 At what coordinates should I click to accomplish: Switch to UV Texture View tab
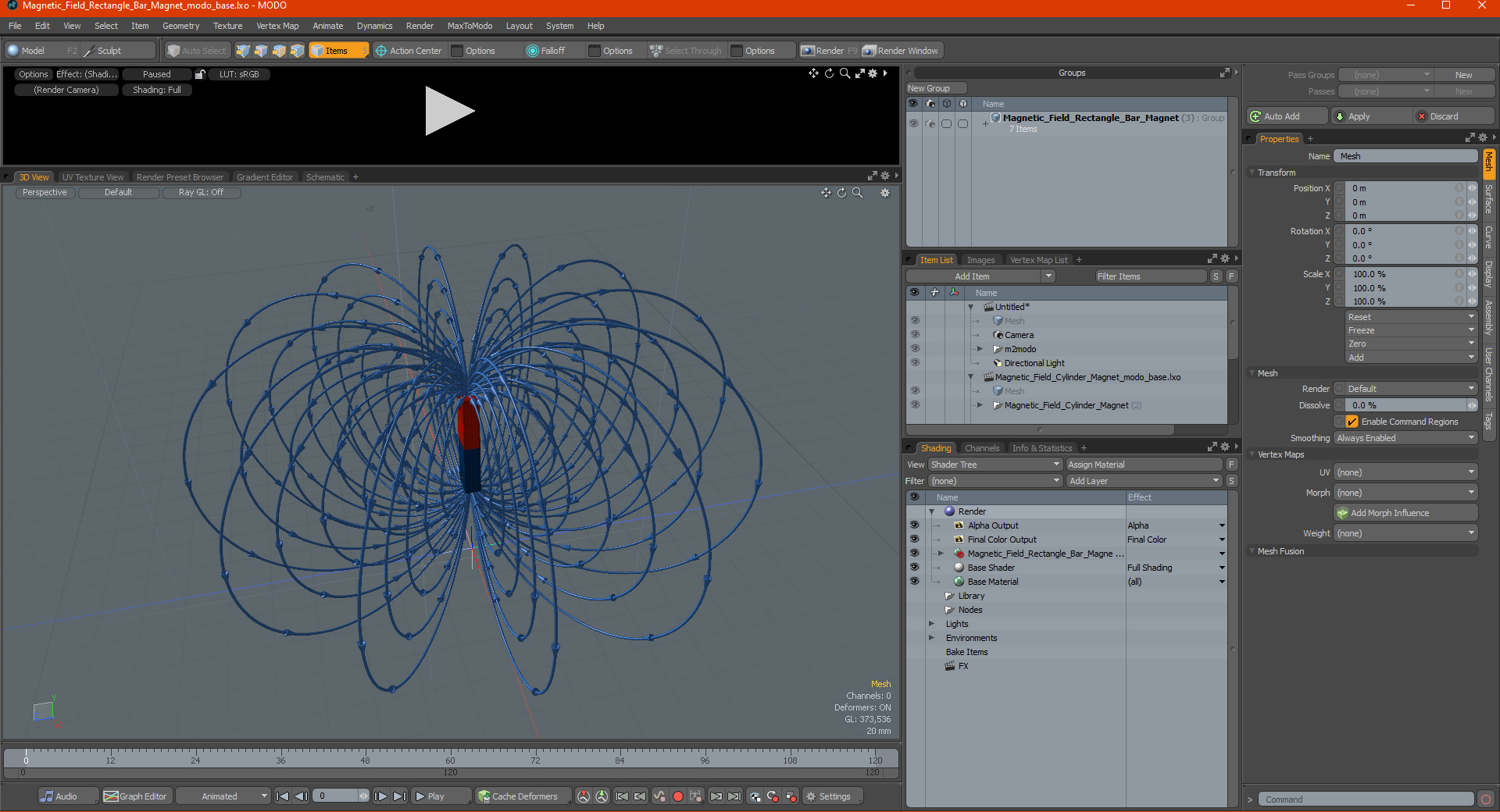pos(93,177)
